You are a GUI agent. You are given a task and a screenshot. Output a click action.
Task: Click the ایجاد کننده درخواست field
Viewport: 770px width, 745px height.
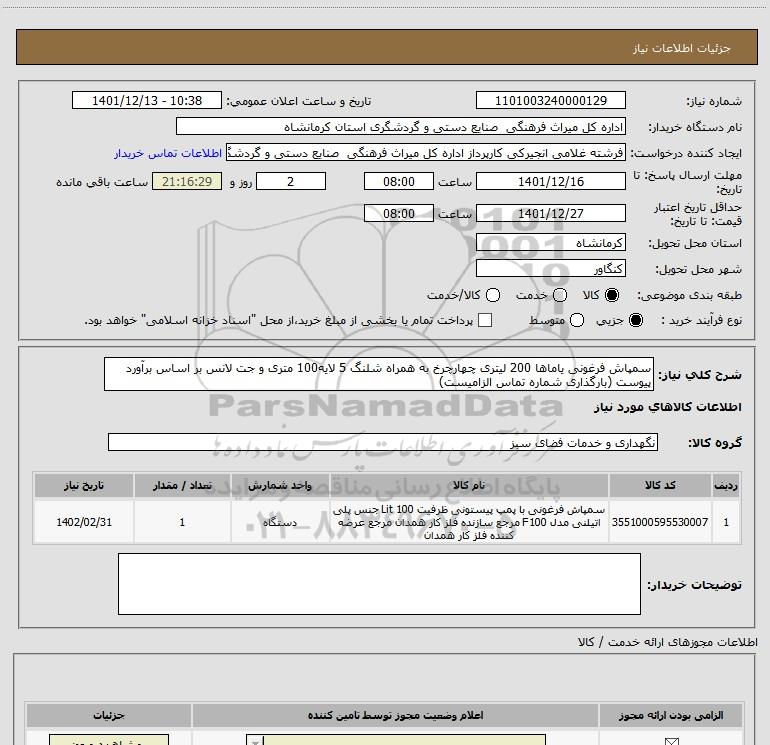[x=425, y=152]
